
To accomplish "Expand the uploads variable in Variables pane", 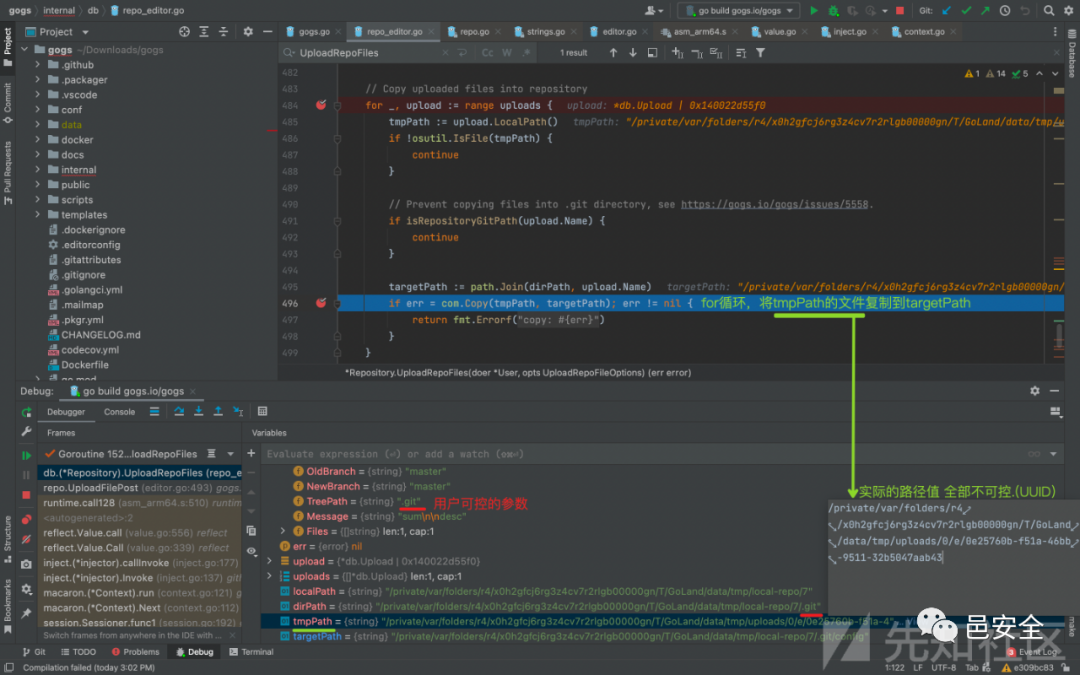I will [271, 577].
